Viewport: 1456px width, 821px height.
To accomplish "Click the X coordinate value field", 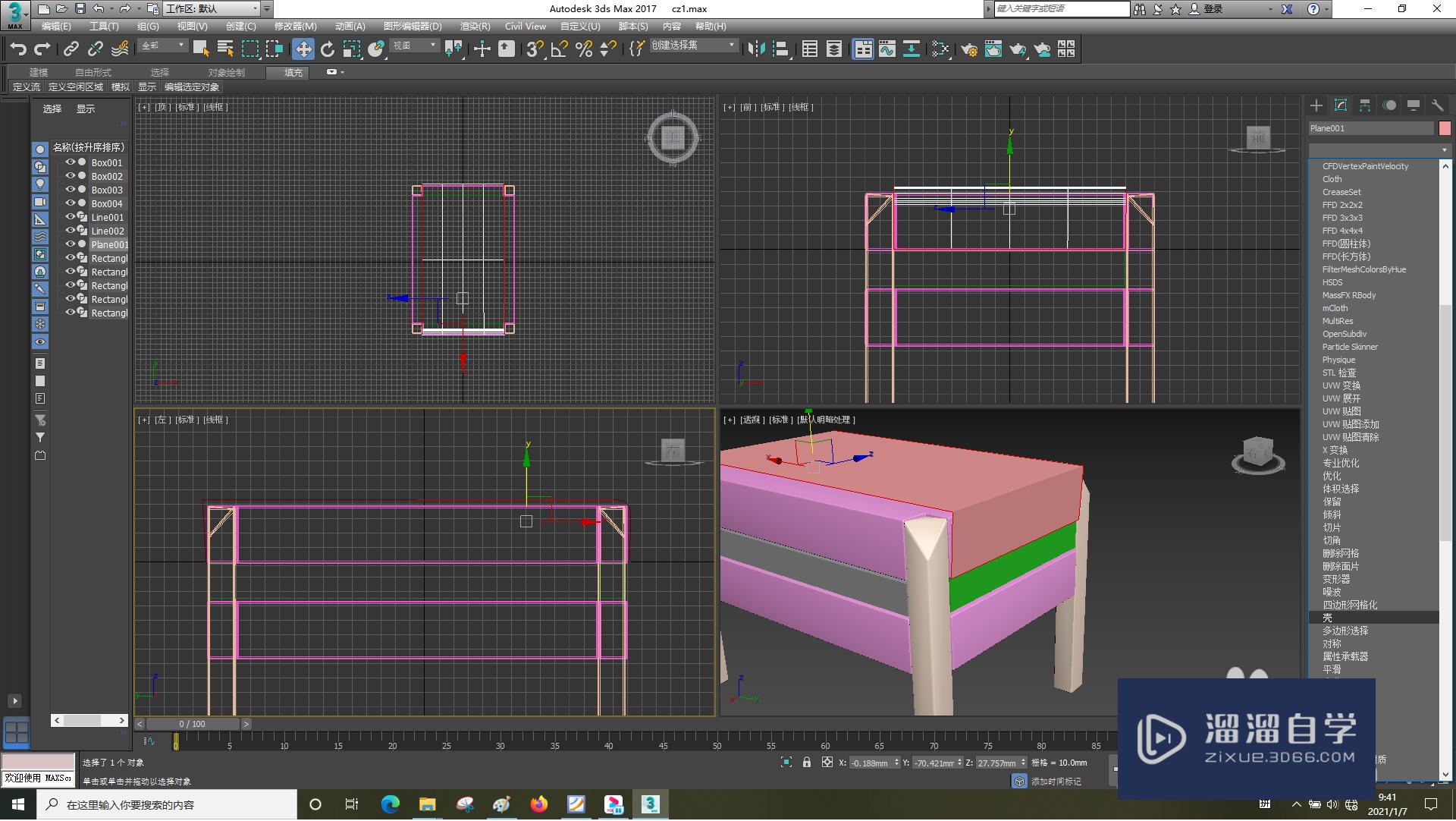I will 871,763.
